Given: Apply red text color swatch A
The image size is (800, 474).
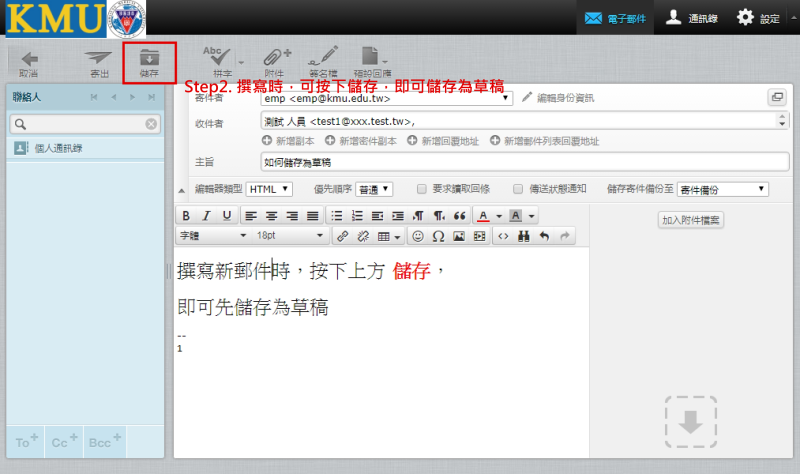Looking at the screenshot, I should coord(483,216).
